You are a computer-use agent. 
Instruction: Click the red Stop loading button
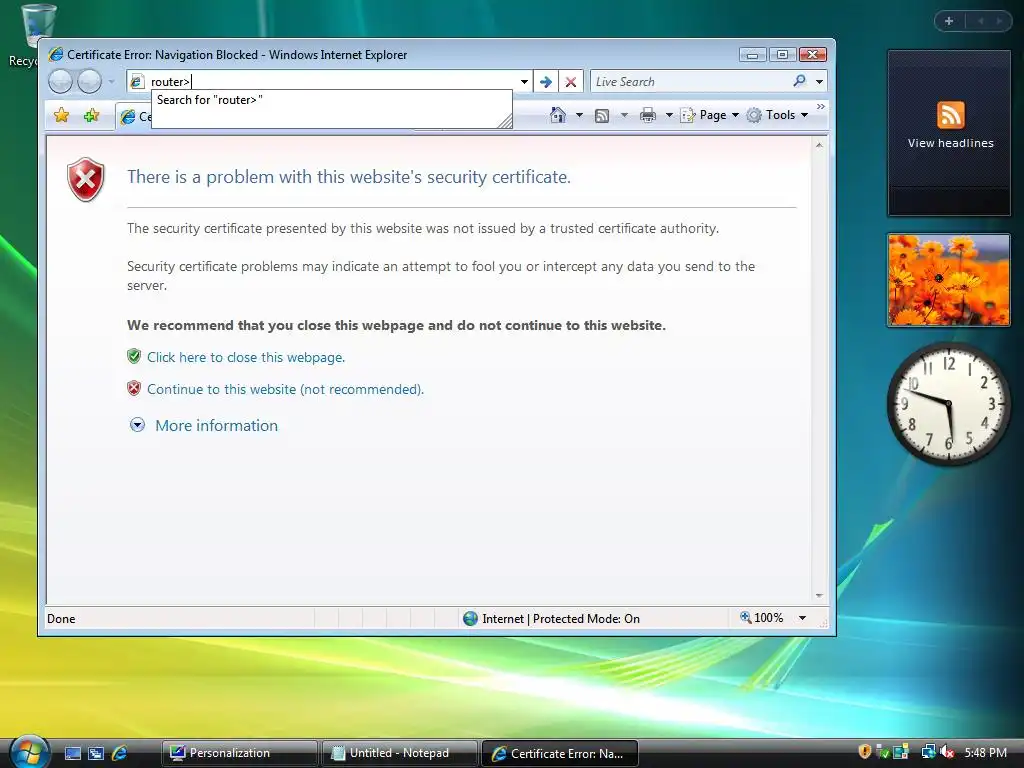(x=571, y=82)
